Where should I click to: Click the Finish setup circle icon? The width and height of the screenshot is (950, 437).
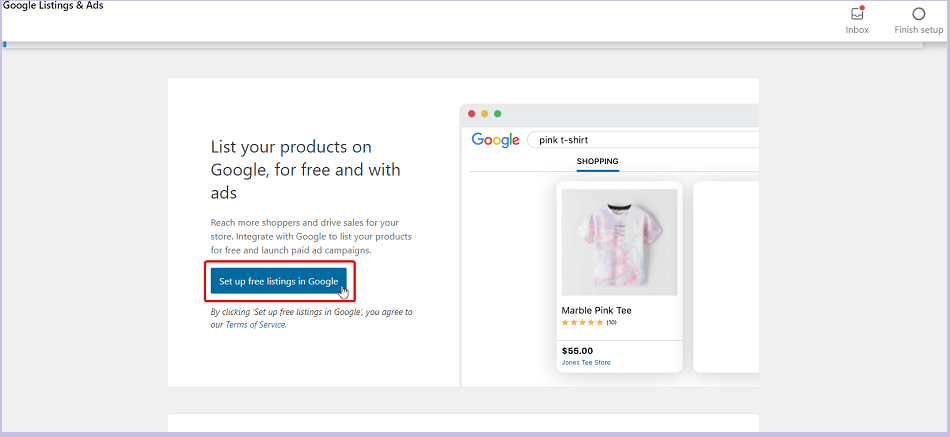(x=918, y=14)
